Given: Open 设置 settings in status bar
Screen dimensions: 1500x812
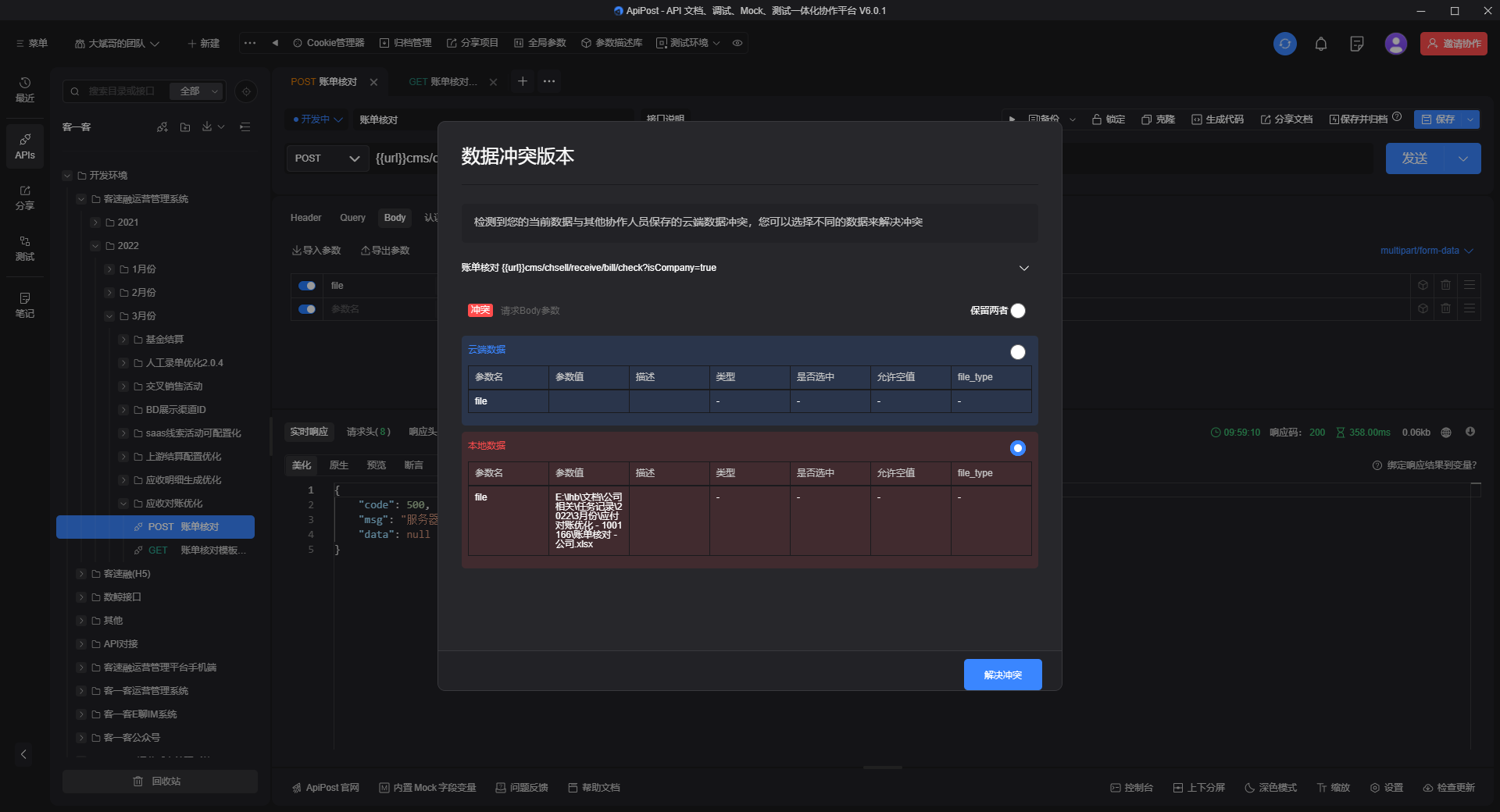Looking at the screenshot, I should 1387,788.
